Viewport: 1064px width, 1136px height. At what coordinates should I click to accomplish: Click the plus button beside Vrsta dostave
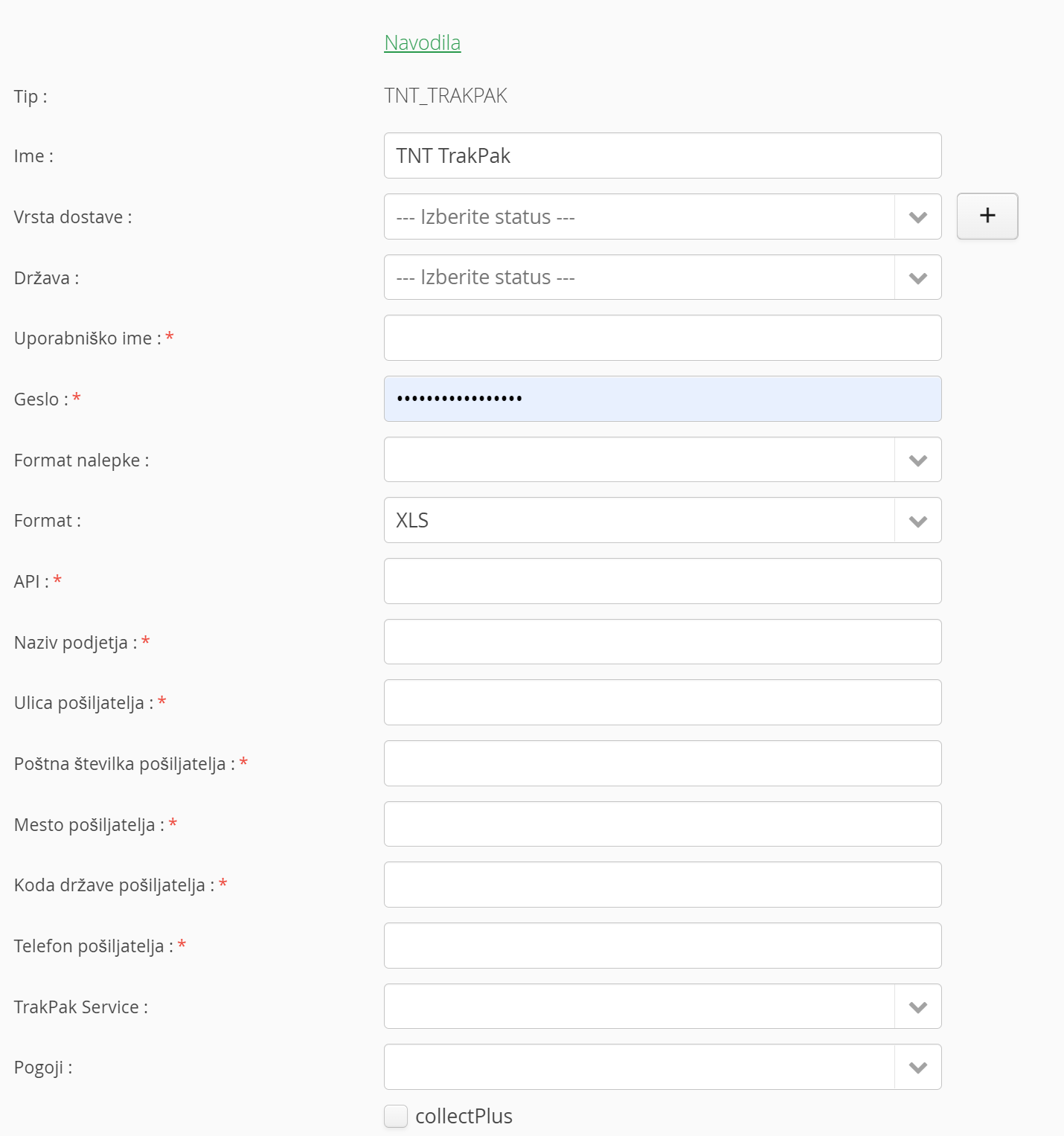click(987, 216)
